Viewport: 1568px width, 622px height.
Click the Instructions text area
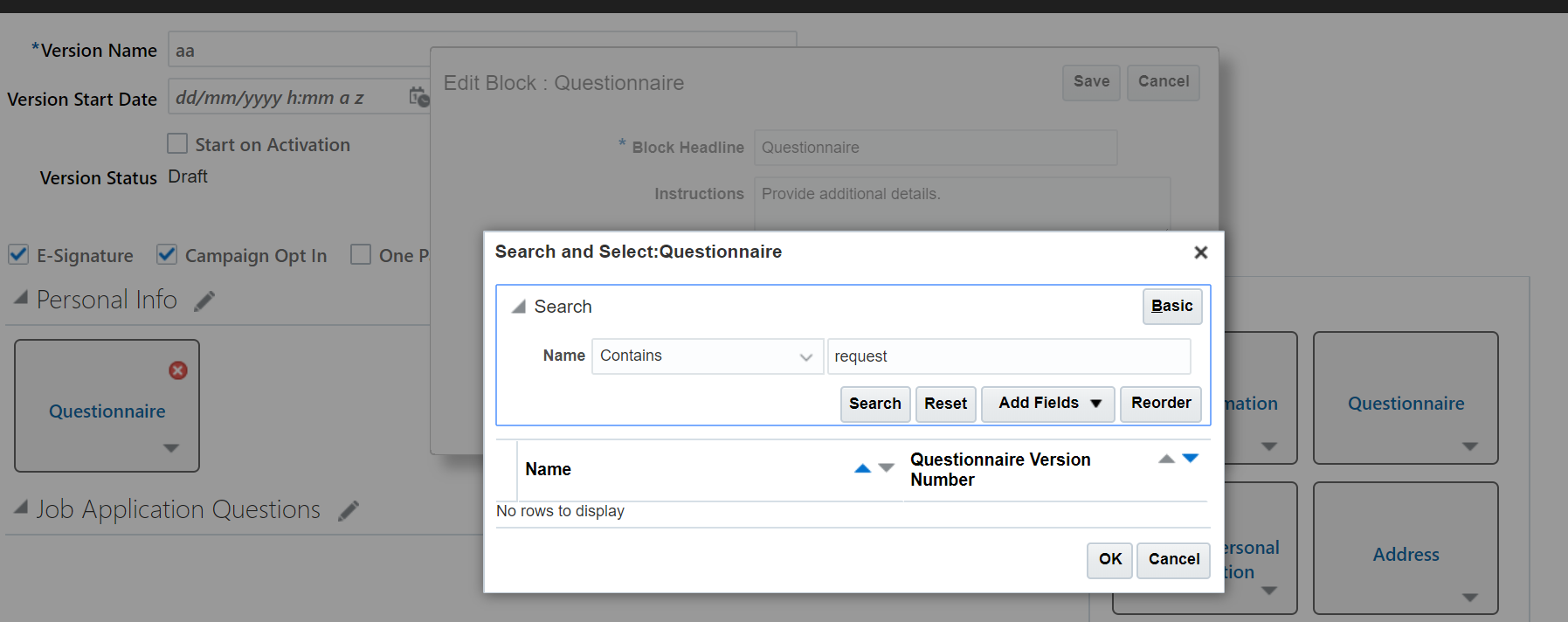pyautogui.click(x=963, y=204)
